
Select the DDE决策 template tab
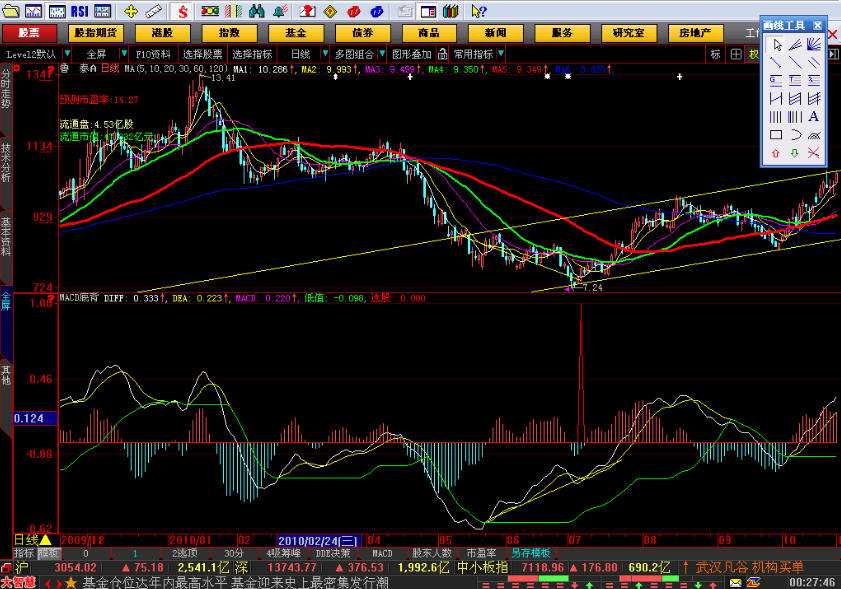(333, 553)
